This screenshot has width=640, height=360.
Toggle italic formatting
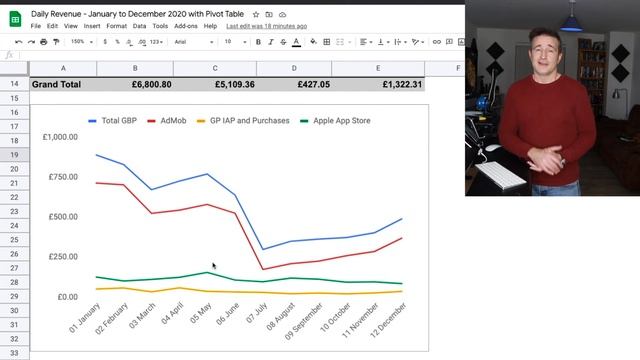pyautogui.click(x=271, y=42)
